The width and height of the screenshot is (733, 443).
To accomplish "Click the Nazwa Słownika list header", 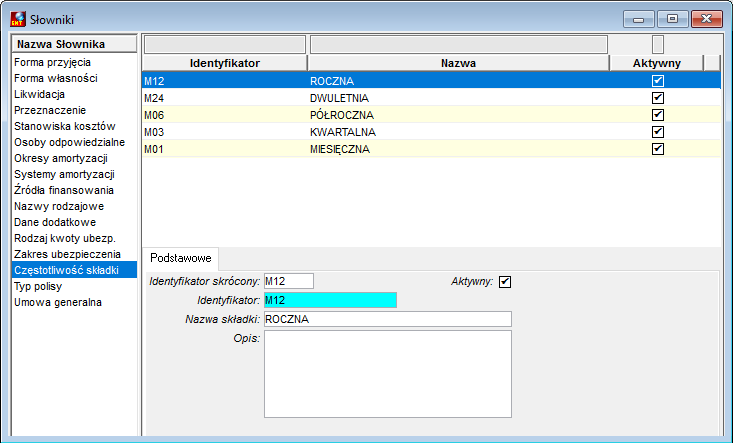I will [74, 44].
